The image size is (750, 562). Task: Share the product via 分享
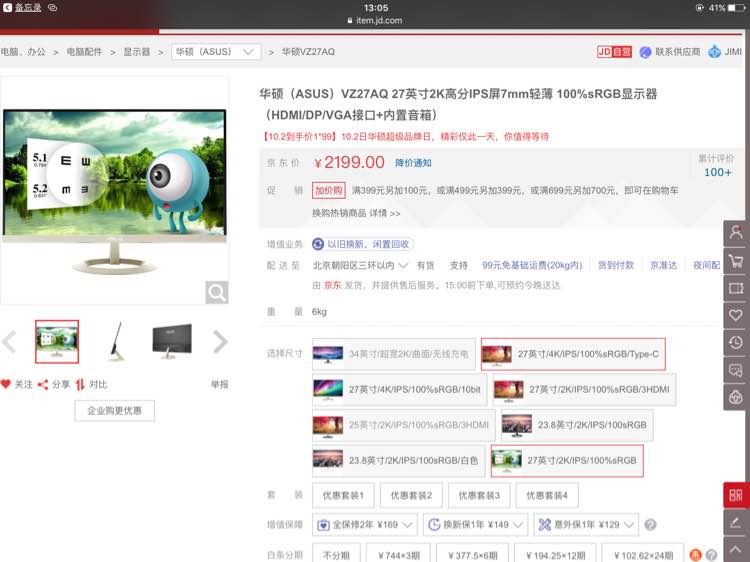[x=54, y=384]
